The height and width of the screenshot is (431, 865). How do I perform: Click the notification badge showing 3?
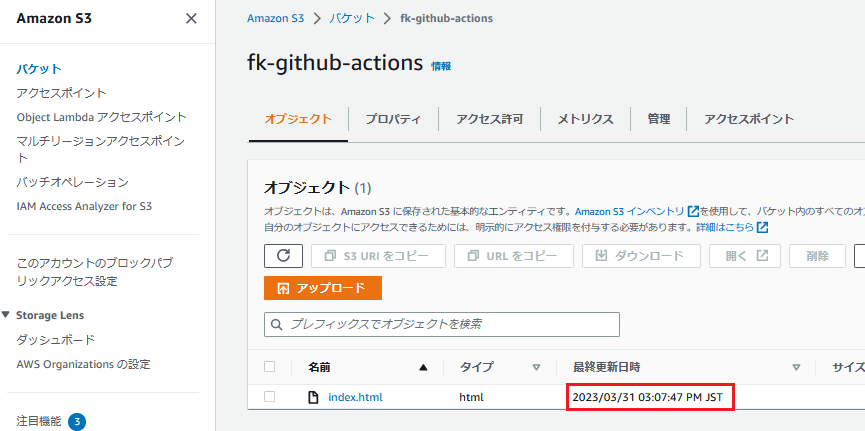[x=77, y=422]
